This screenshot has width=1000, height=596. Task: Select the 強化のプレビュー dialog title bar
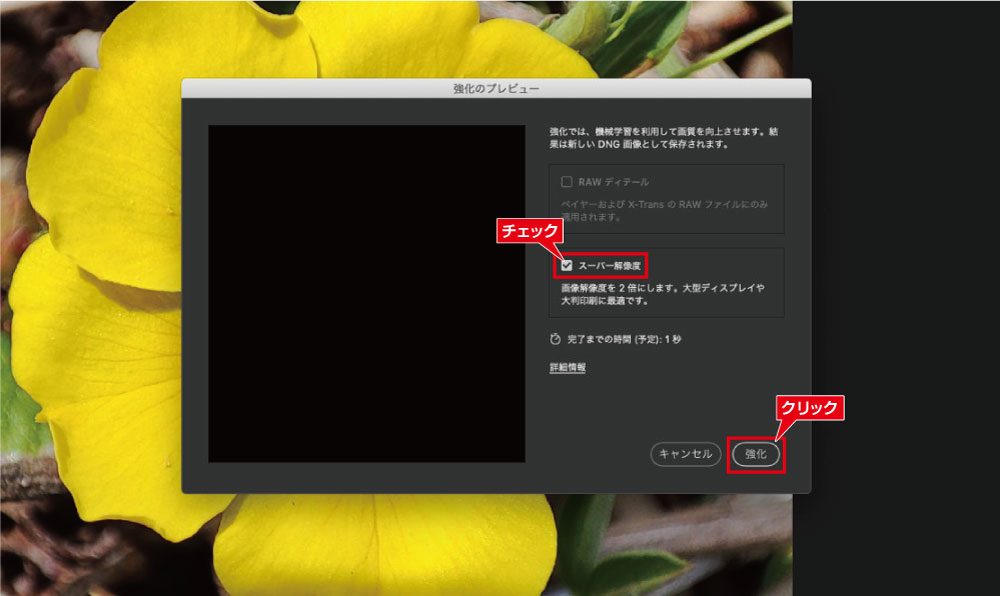(496, 89)
